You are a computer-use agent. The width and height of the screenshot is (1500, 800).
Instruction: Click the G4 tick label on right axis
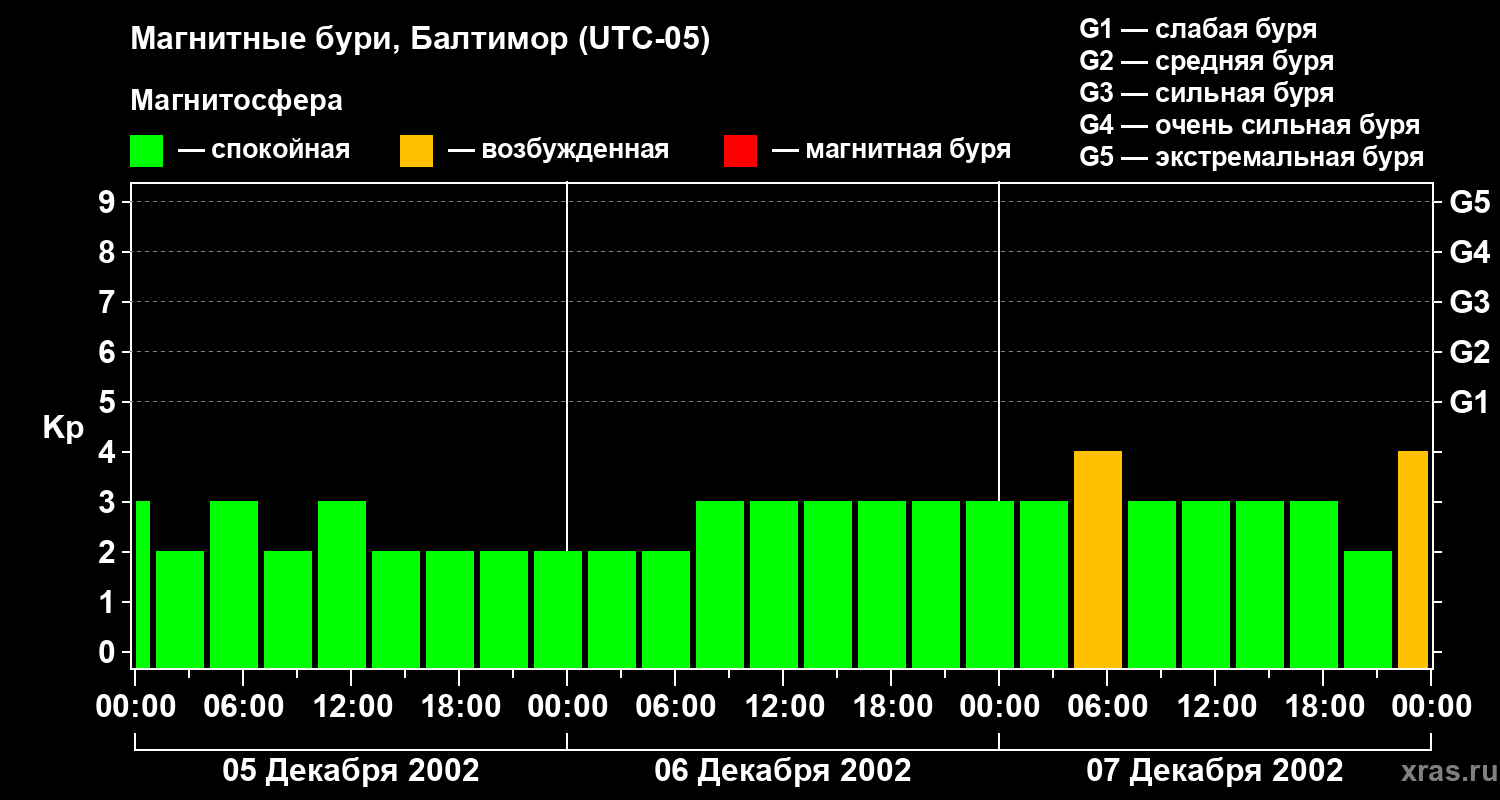click(1469, 253)
